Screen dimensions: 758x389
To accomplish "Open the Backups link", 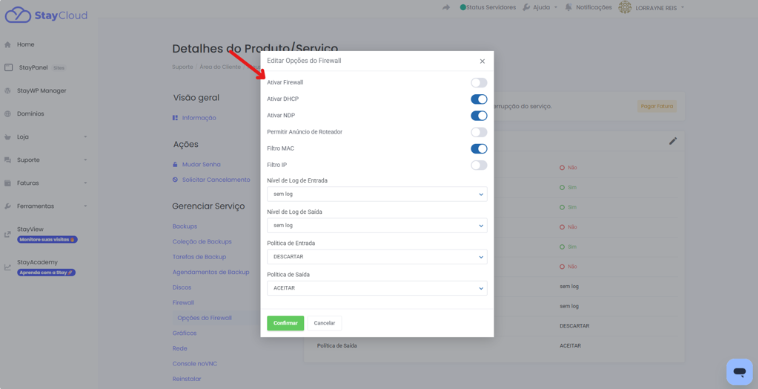I will point(185,227).
